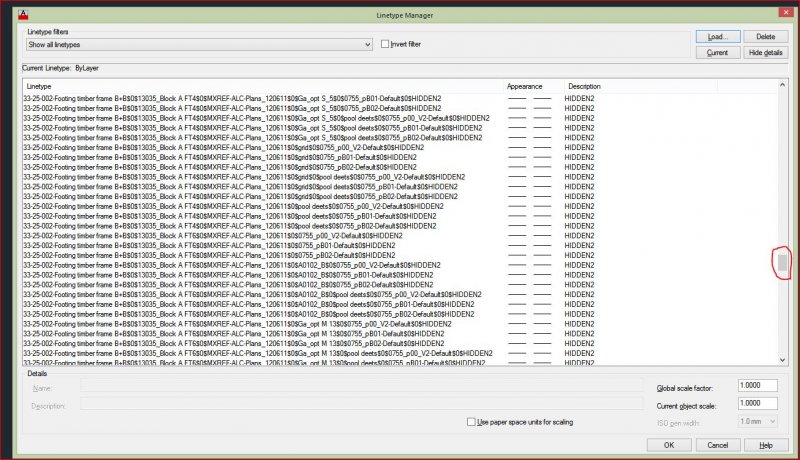This screenshot has width=800, height=460.
Task: Select row 'FT4...120611$0$pool deets$0$0755_p00_V2-Default$0$HIDDEN2'
Action: (x=401, y=206)
